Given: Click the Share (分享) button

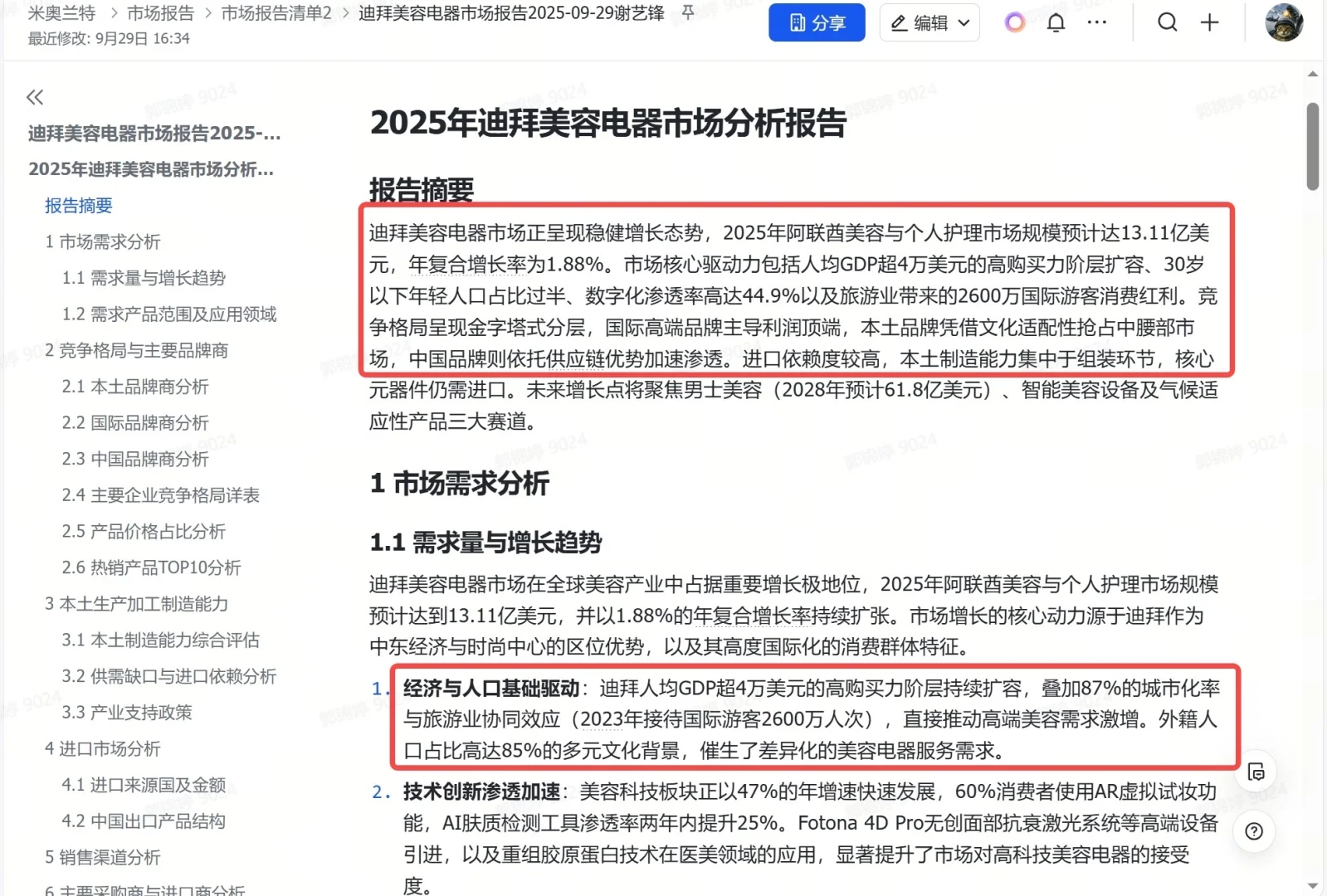Looking at the screenshot, I should point(817,22).
